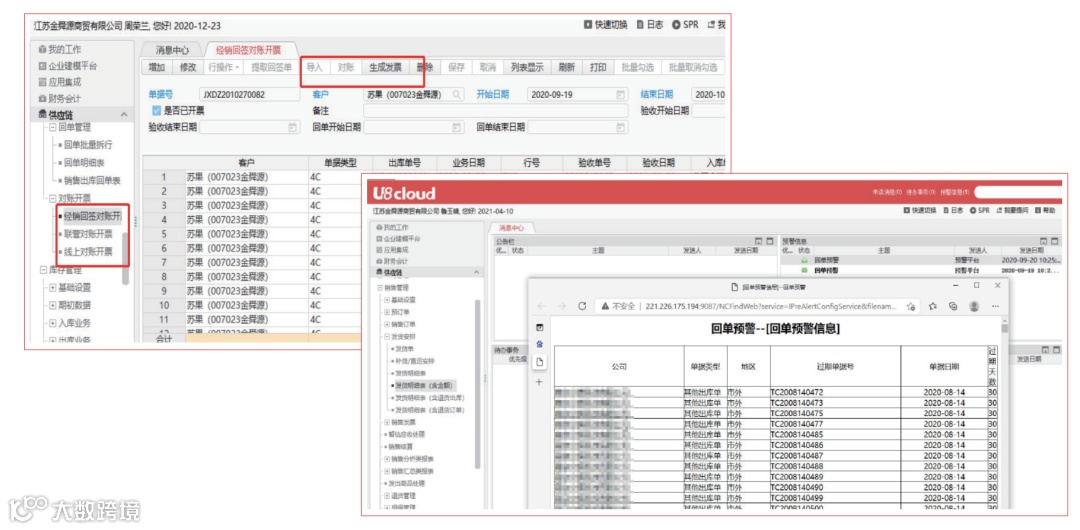Open browser more options ellipsis menu
The width and height of the screenshot is (1080, 530).
coord(995,306)
